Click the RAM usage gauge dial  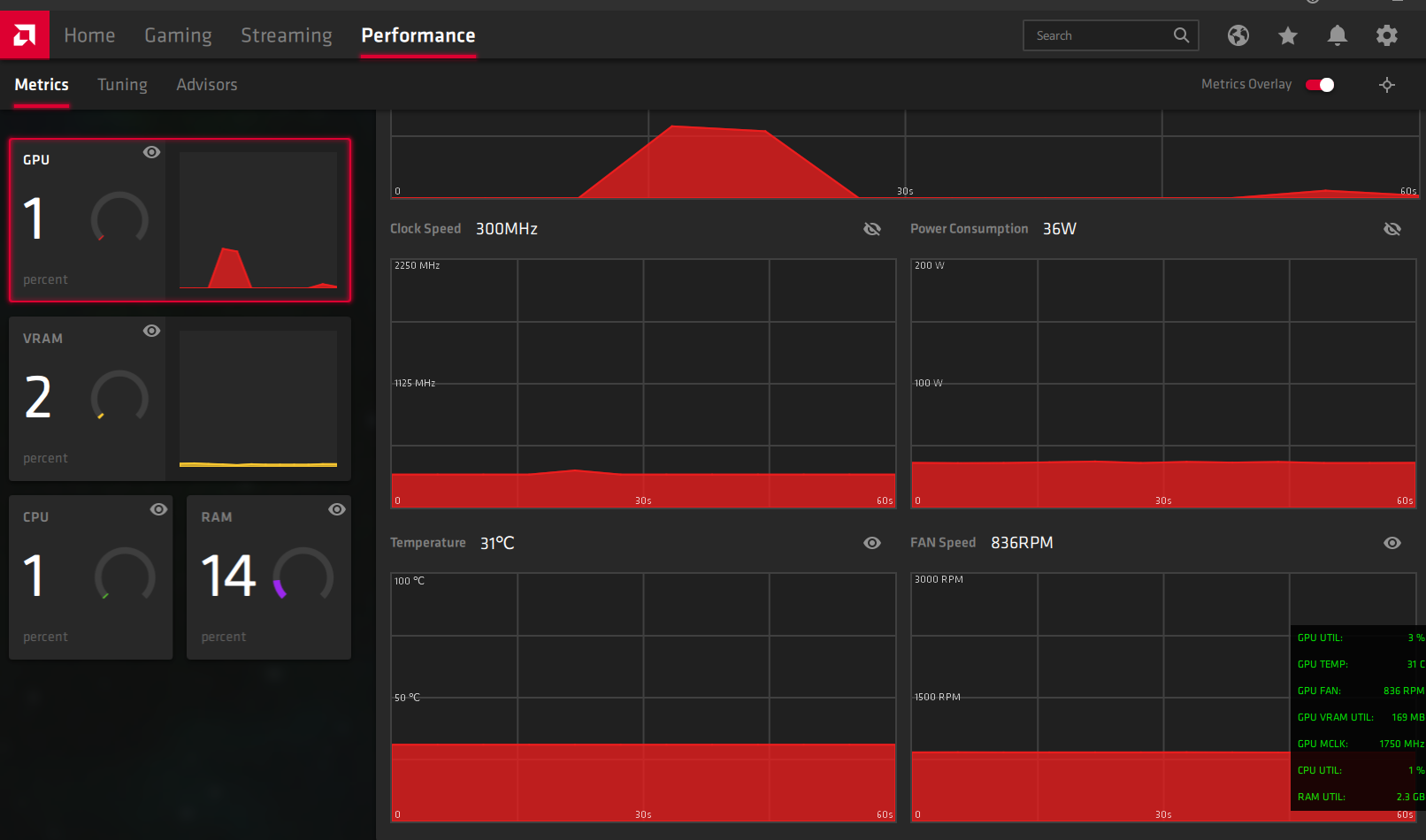click(x=303, y=576)
